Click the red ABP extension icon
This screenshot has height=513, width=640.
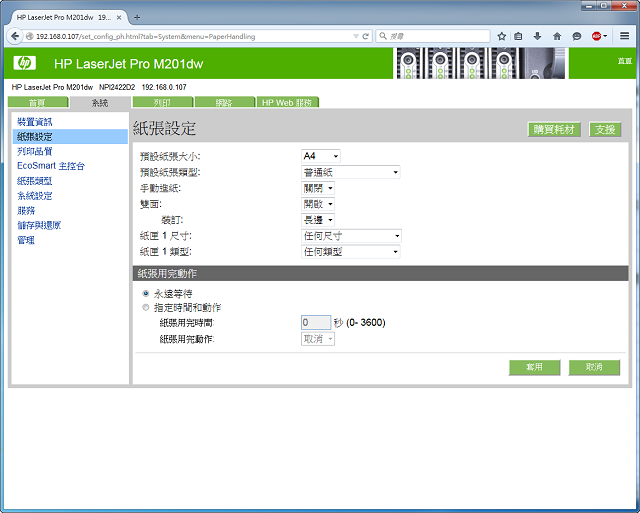pos(597,36)
